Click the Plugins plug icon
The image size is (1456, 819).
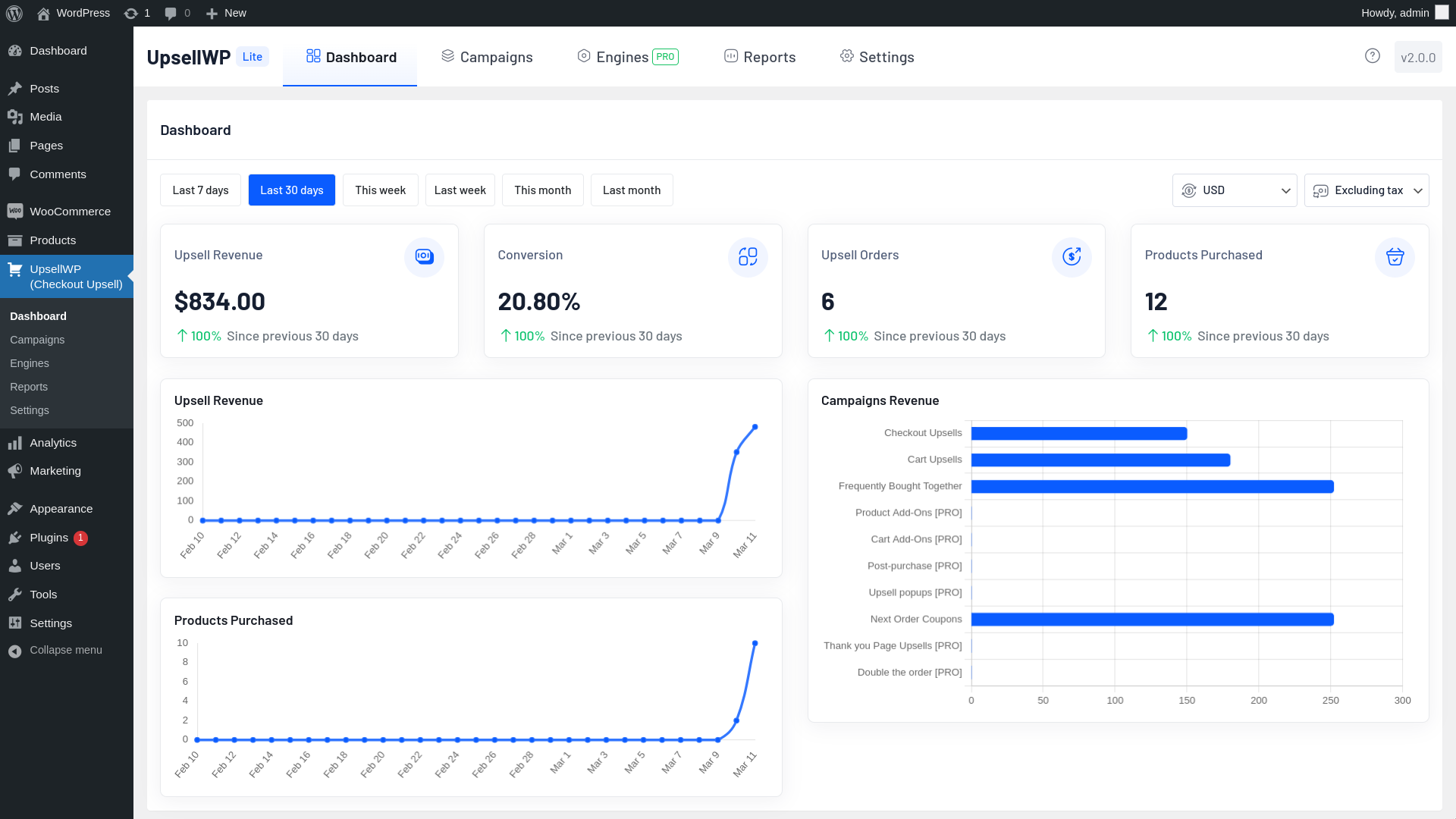coord(15,538)
